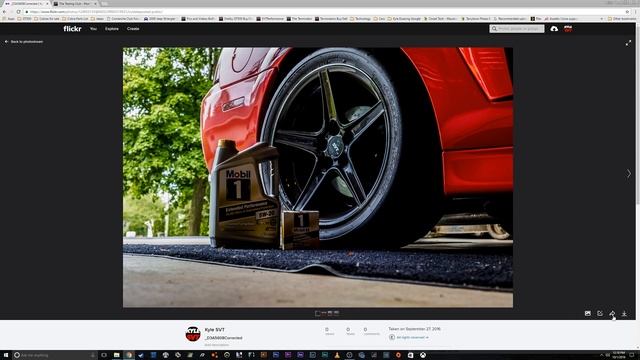Open Task View in taskbar
The height and width of the screenshot is (360, 640).
pyautogui.click(x=104, y=355)
